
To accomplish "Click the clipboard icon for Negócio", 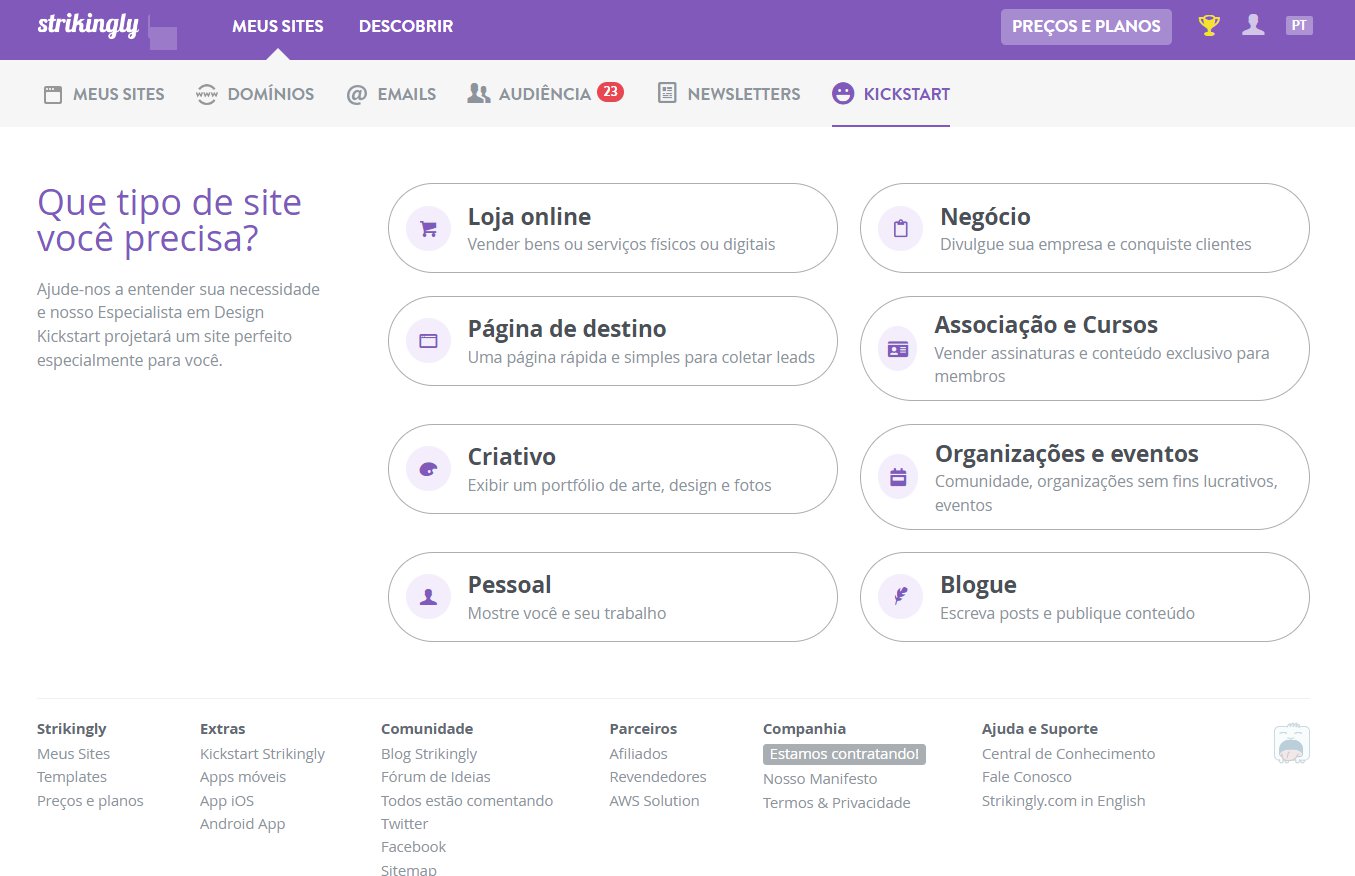I will coord(900,228).
